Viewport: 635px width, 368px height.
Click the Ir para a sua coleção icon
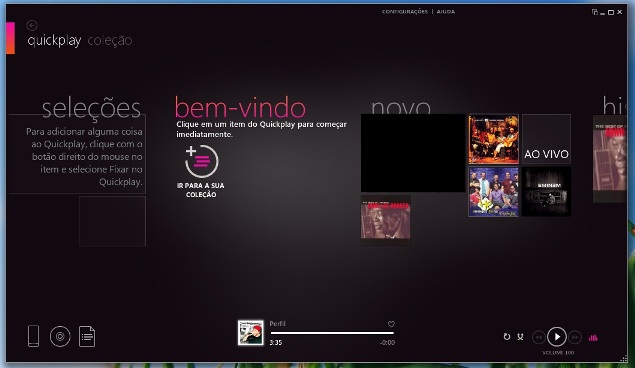(201, 162)
